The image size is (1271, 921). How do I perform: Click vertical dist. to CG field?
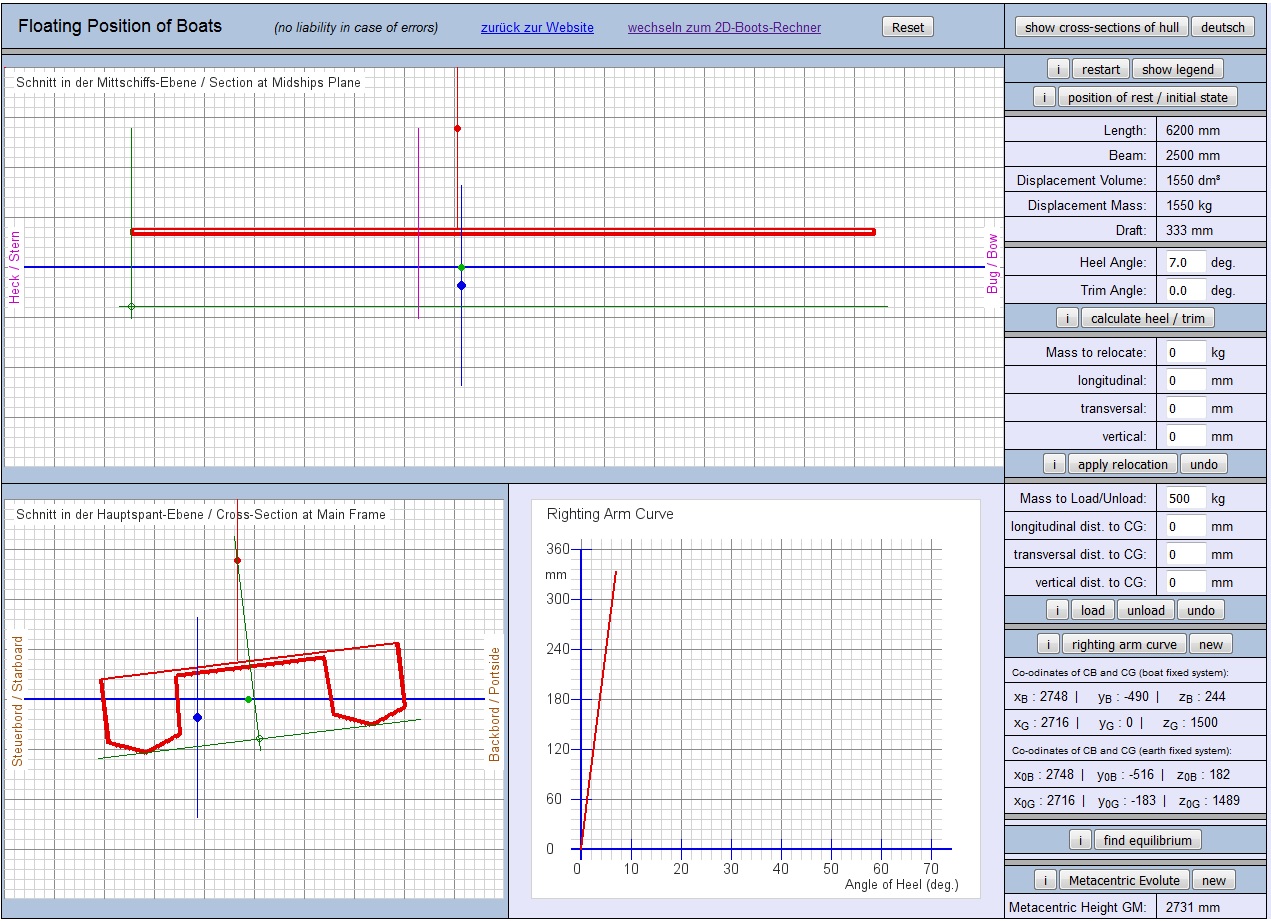pos(1184,583)
